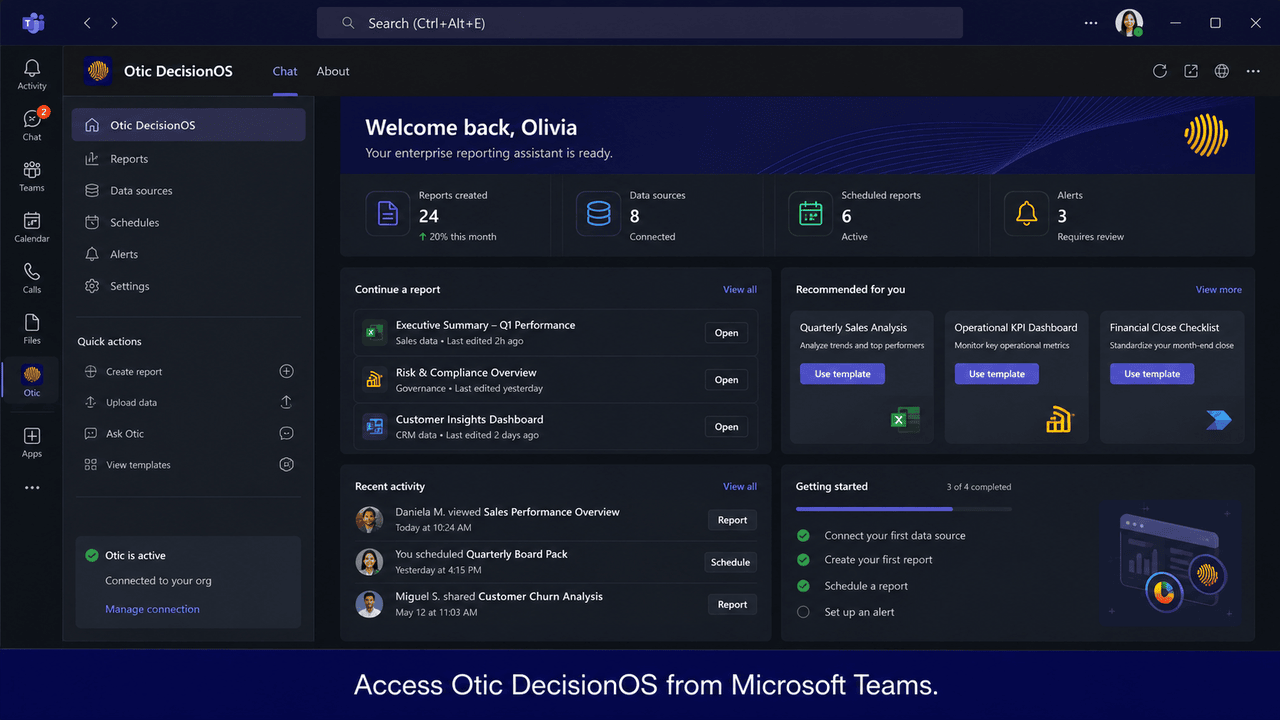This screenshot has height=720, width=1280.
Task: Open Alerts in the sidebar
Action: 188,255
